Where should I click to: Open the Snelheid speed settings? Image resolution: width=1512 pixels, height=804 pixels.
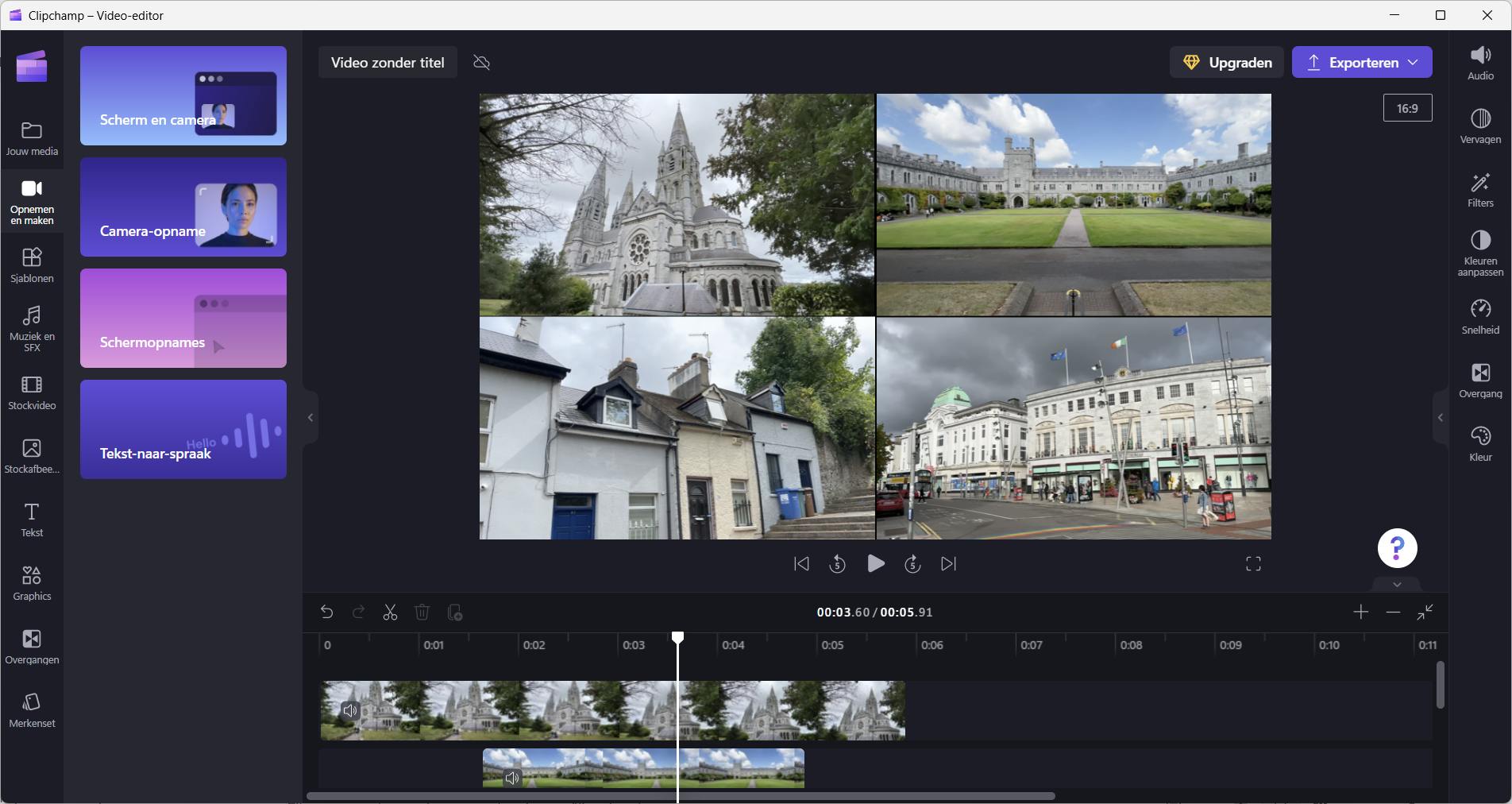pos(1479,317)
